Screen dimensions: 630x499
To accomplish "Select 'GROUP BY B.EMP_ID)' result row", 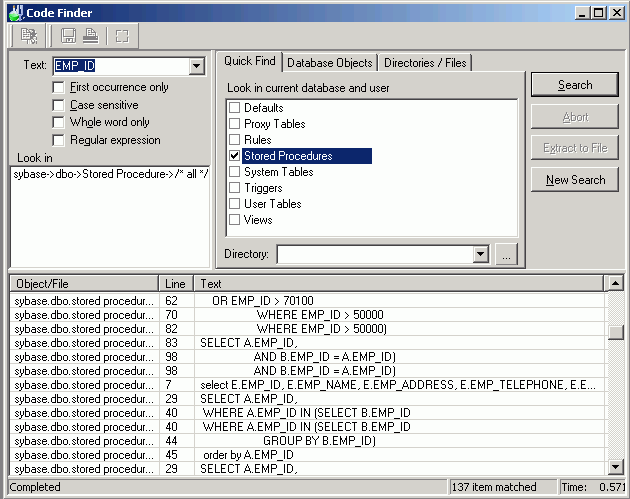I will coord(307,441).
